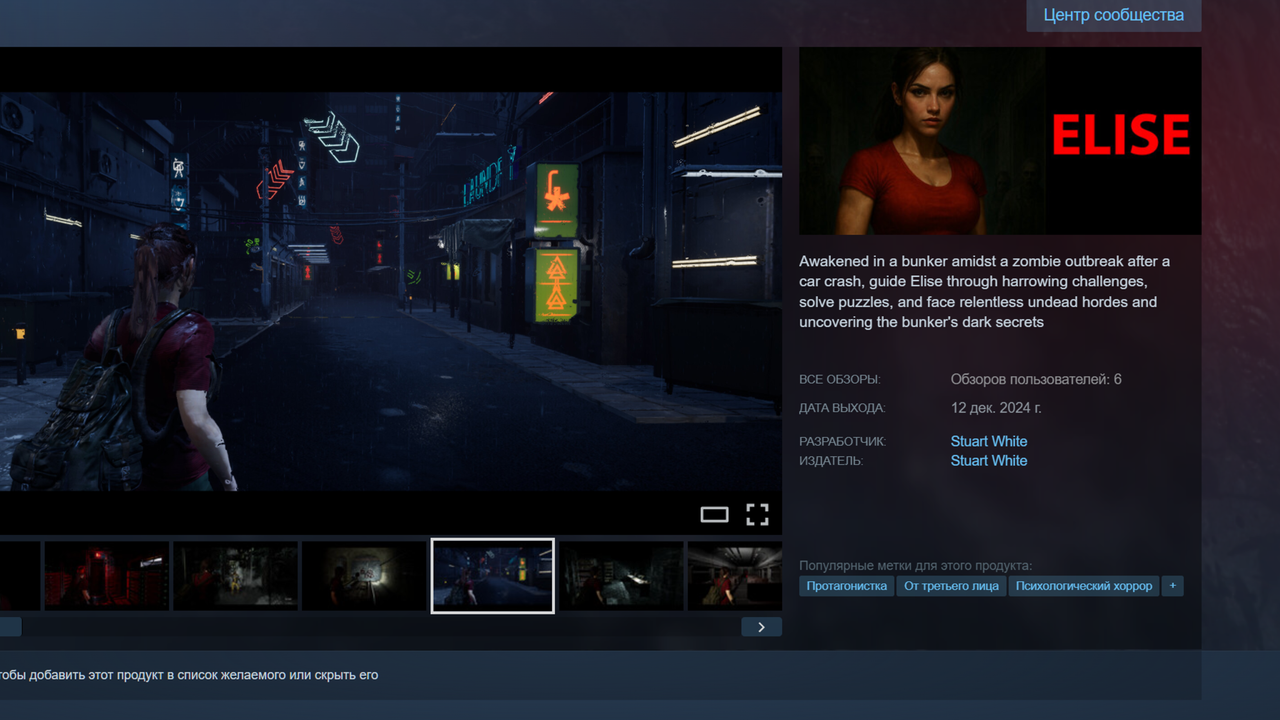Open the screenshot in fullscreen

tap(757, 514)
